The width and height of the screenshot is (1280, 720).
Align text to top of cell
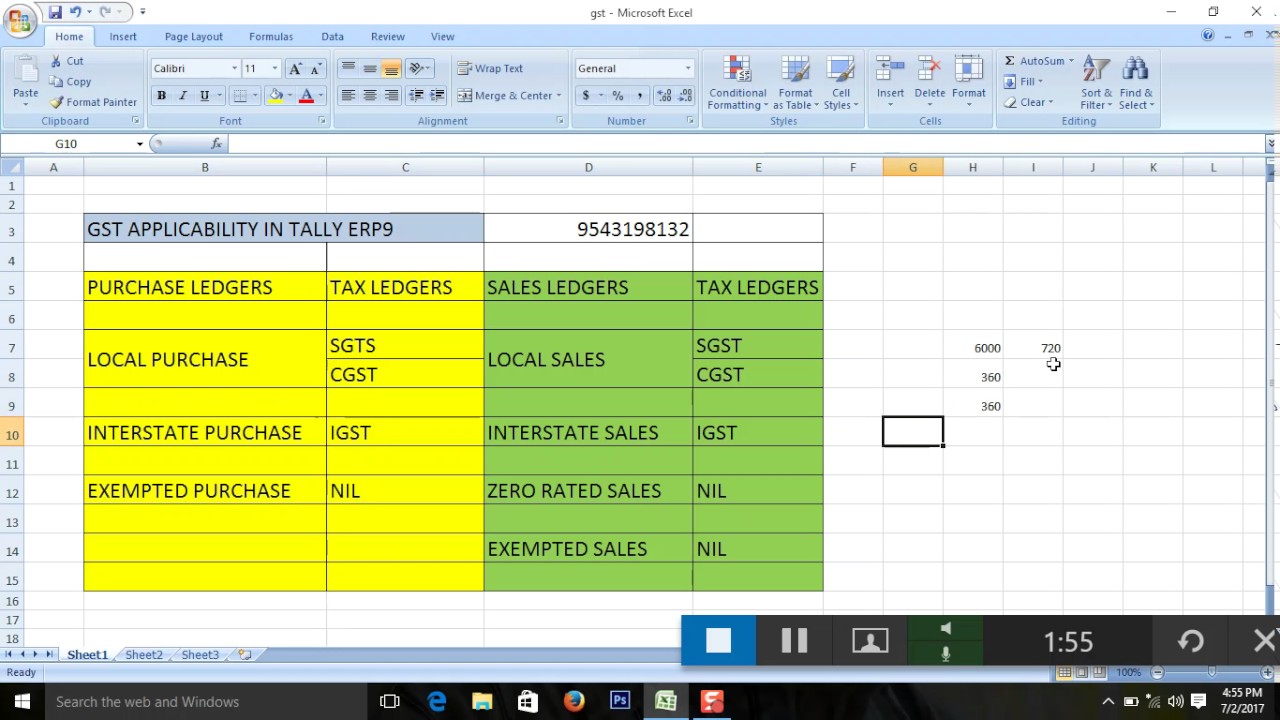coord(348,68)
